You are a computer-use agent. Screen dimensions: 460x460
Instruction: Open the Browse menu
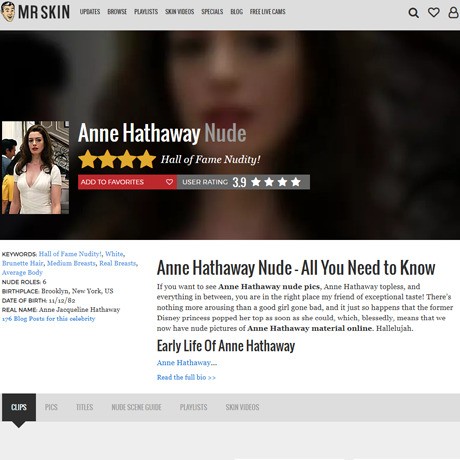[x=117, y=12]
